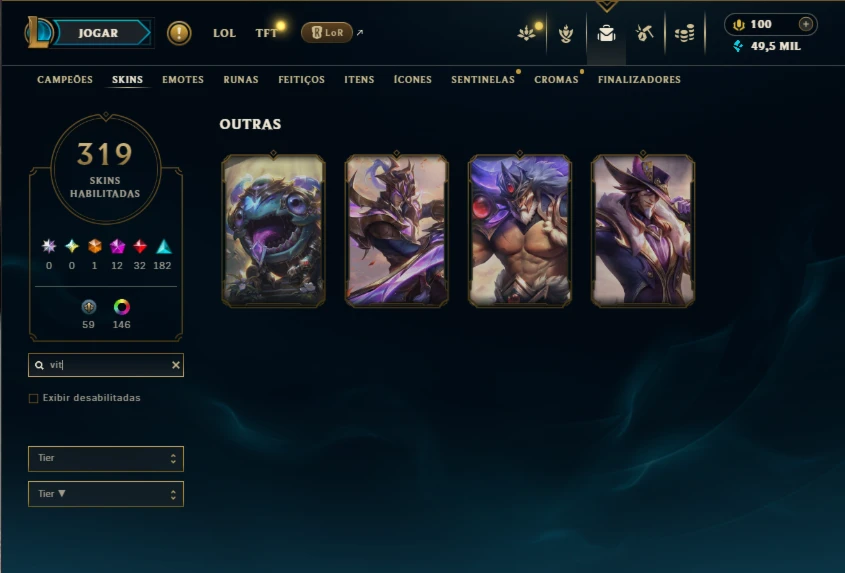Screen dimensions: 845x573
Task: Select the cowboy hat skin thumbnail
Action: click(x=643, y=231)
